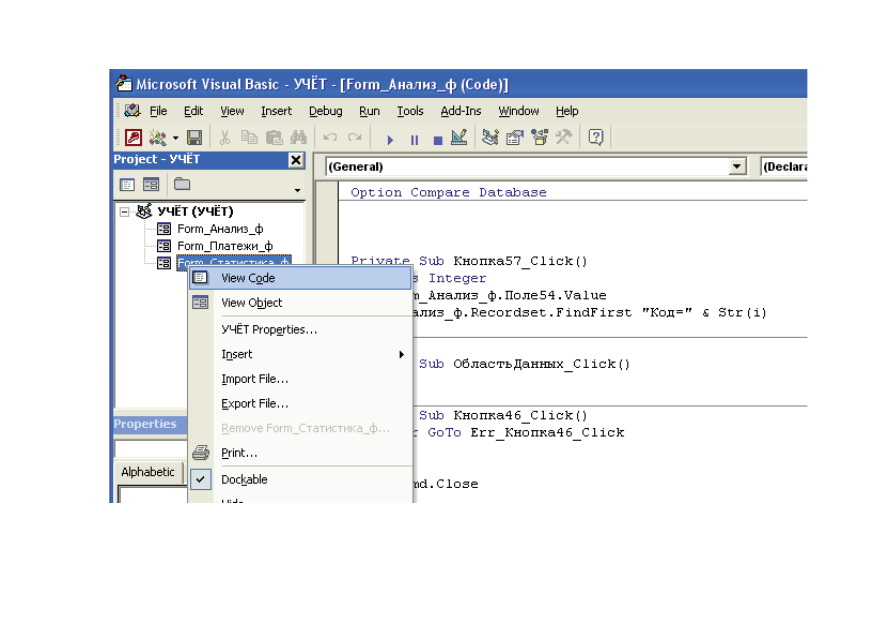The image size is (893, 629).
Task: Click the Toggle Folders icon in Project pane
Action: pyautogui.click(x=182, y=184)
